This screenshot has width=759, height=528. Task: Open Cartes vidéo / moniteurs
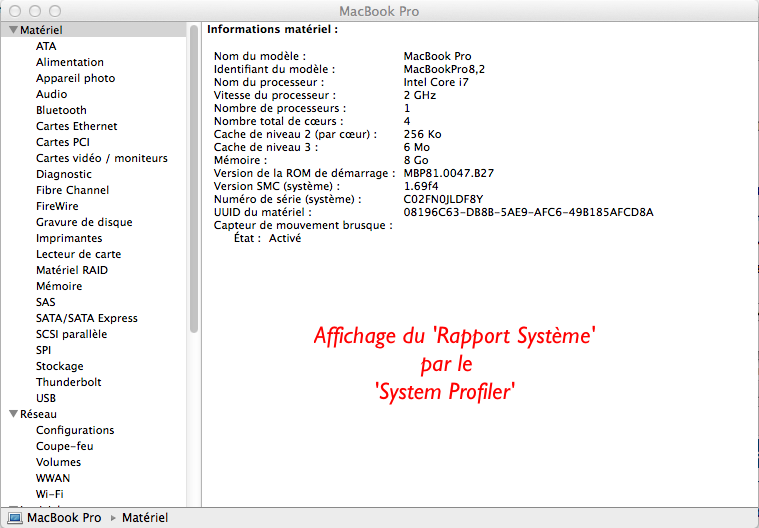coord(102,158)
